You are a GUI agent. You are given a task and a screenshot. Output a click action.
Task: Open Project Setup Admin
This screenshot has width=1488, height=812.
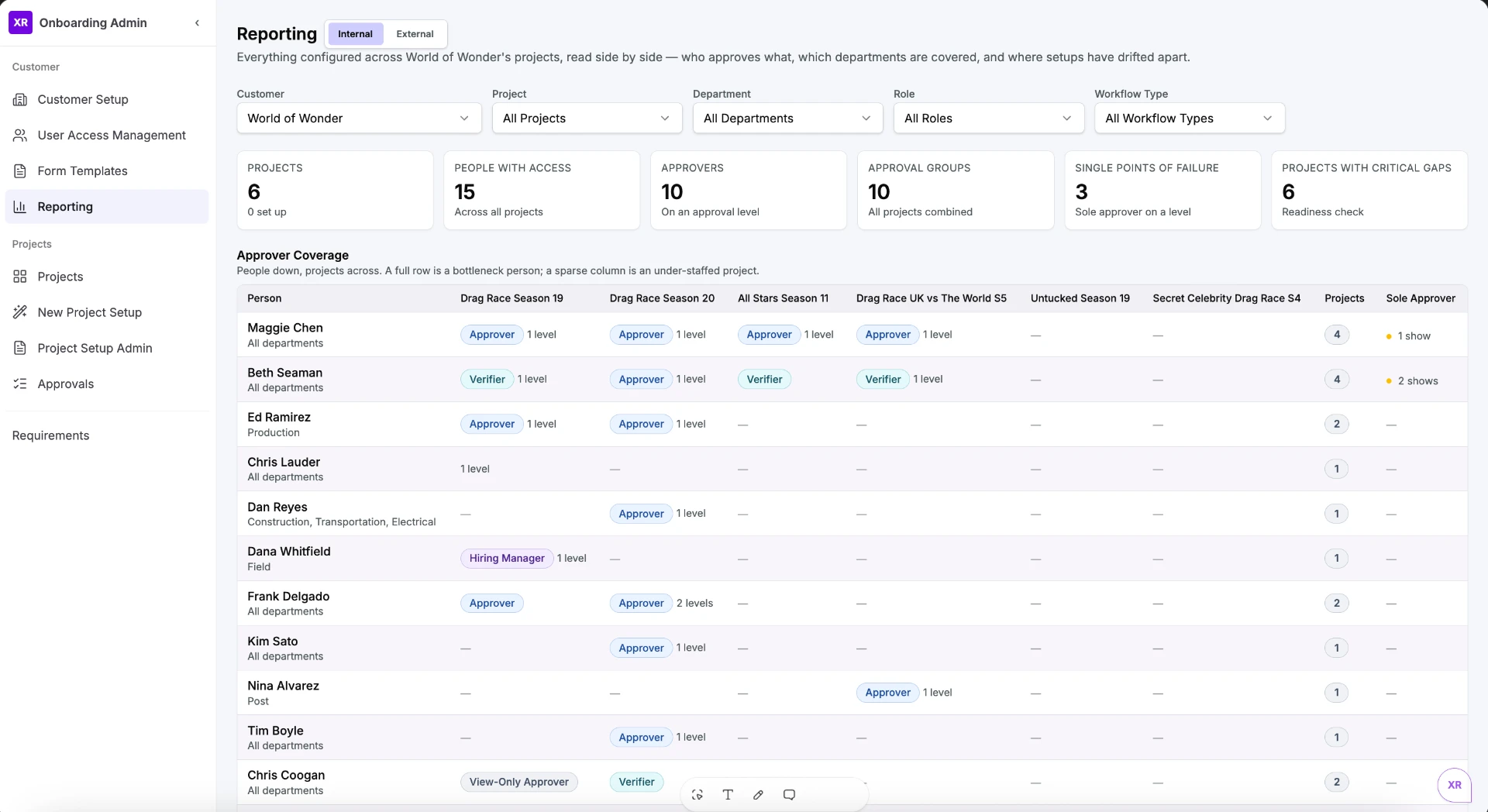107,348
